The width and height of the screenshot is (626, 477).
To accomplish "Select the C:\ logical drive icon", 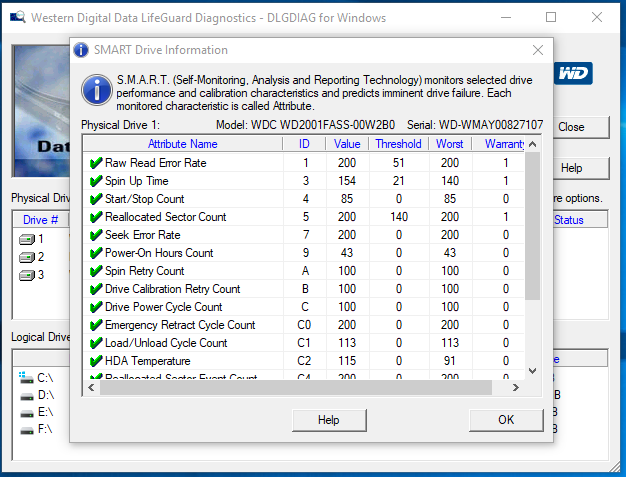I will 26,377.
